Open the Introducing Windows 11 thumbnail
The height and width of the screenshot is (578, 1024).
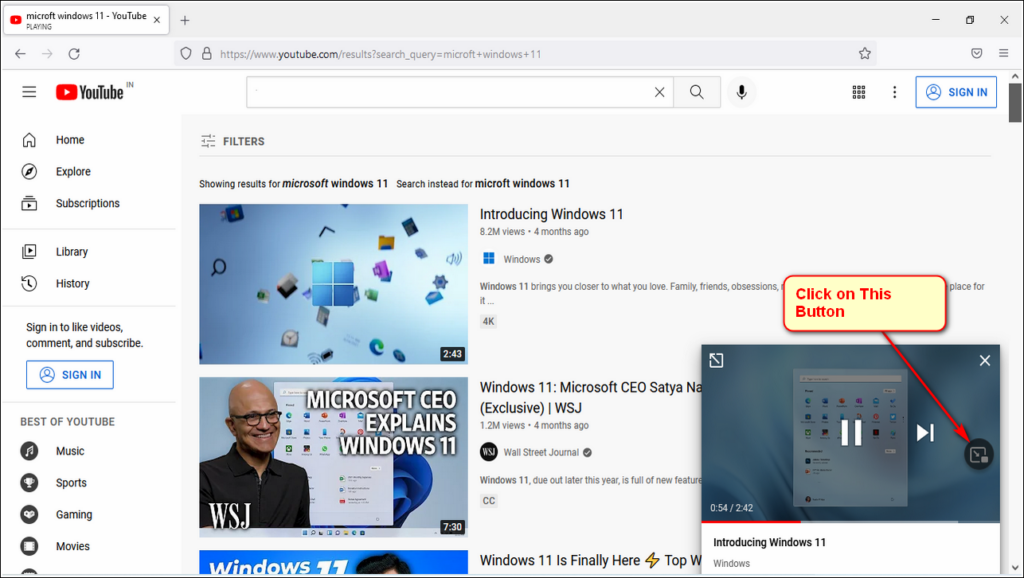point(334,284)
